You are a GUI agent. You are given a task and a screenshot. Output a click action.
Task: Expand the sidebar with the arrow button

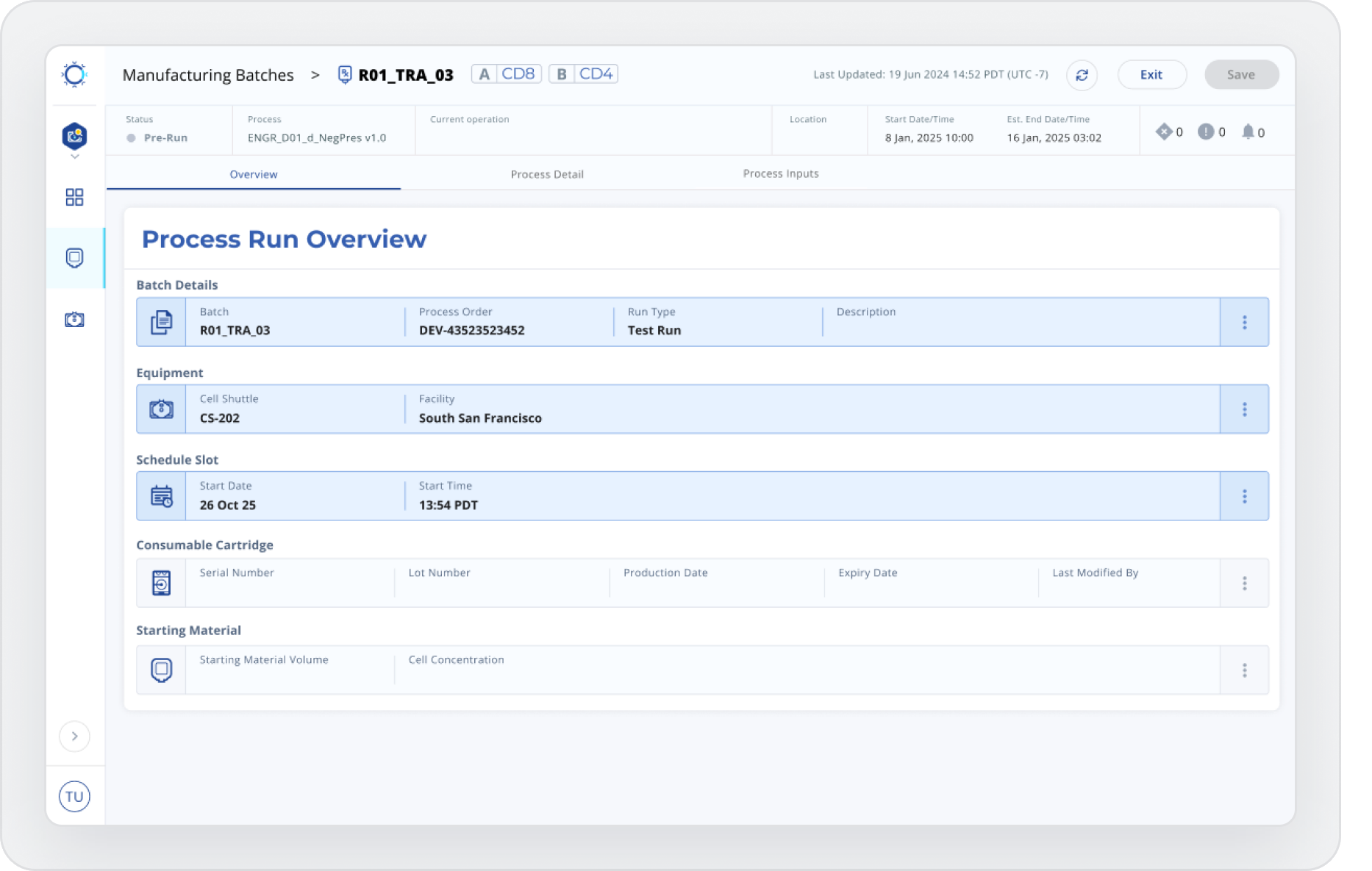coord(74,736)
